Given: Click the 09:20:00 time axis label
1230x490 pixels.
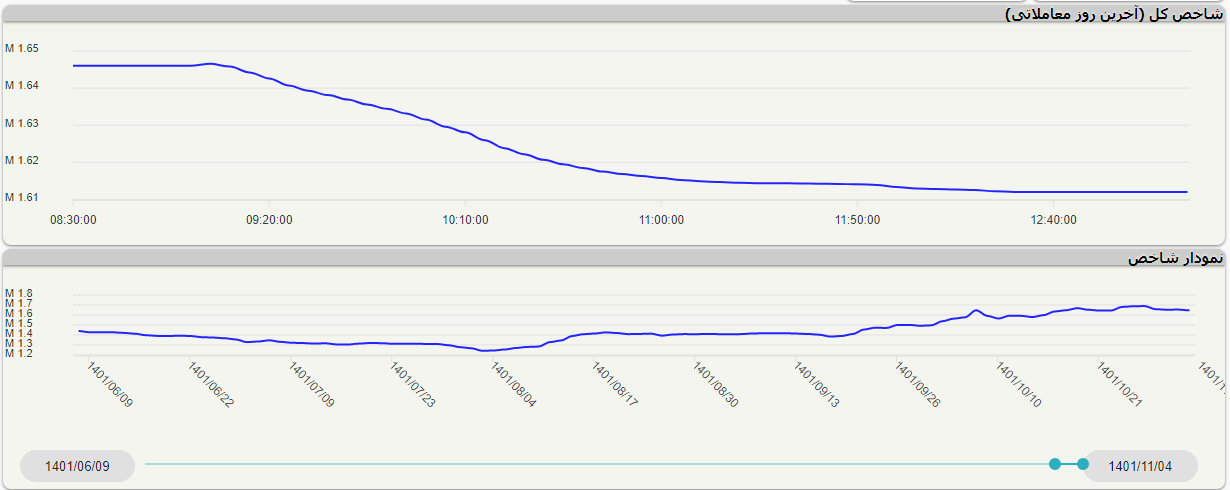Looking at the screenshot, I should coord(269,220).
